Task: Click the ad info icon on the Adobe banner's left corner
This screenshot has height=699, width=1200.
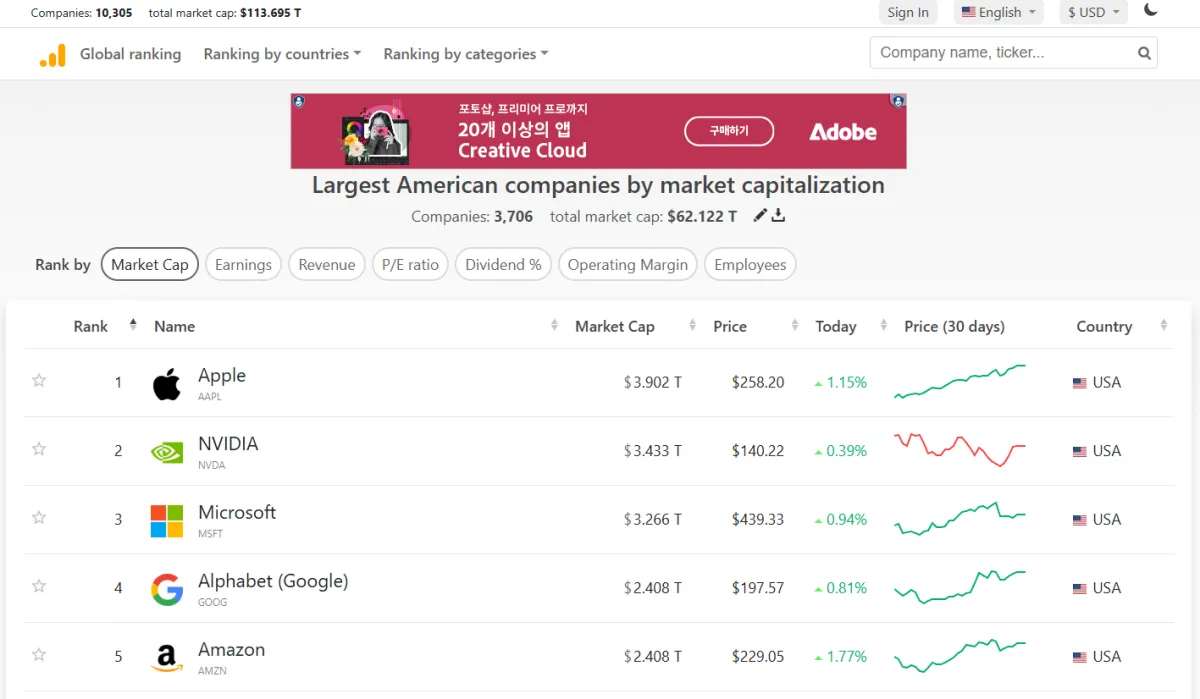Action: tap(299, 101)
